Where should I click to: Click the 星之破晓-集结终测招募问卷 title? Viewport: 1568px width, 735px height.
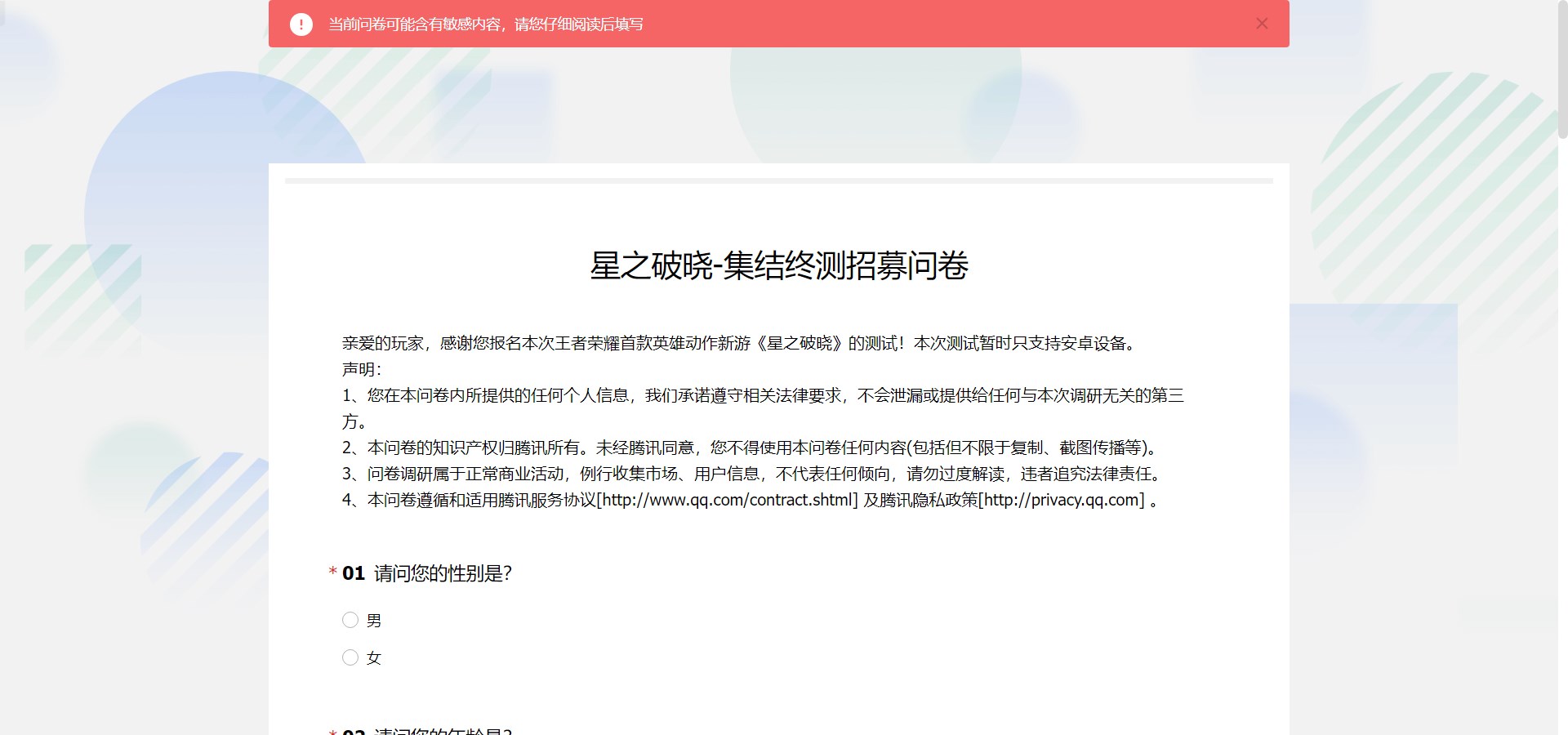[x=778, y=266]
